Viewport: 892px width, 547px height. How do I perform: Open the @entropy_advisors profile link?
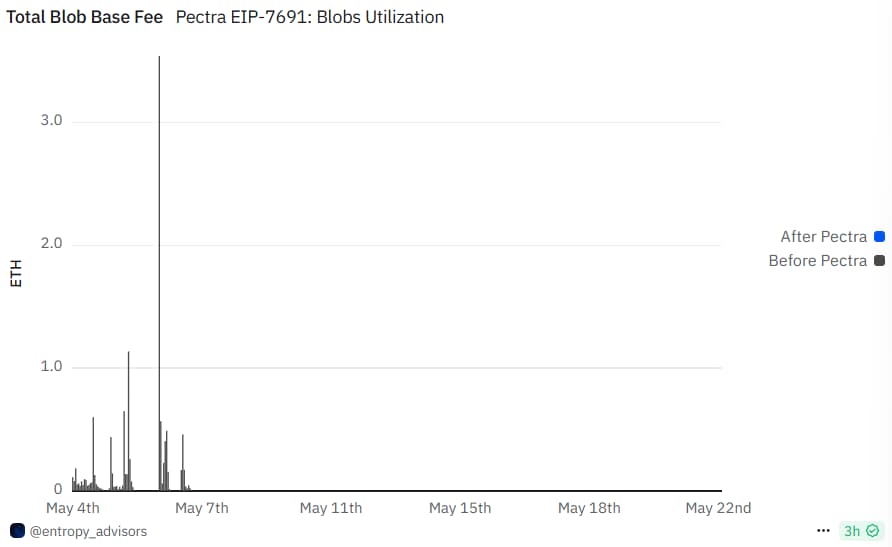(88, 531)
